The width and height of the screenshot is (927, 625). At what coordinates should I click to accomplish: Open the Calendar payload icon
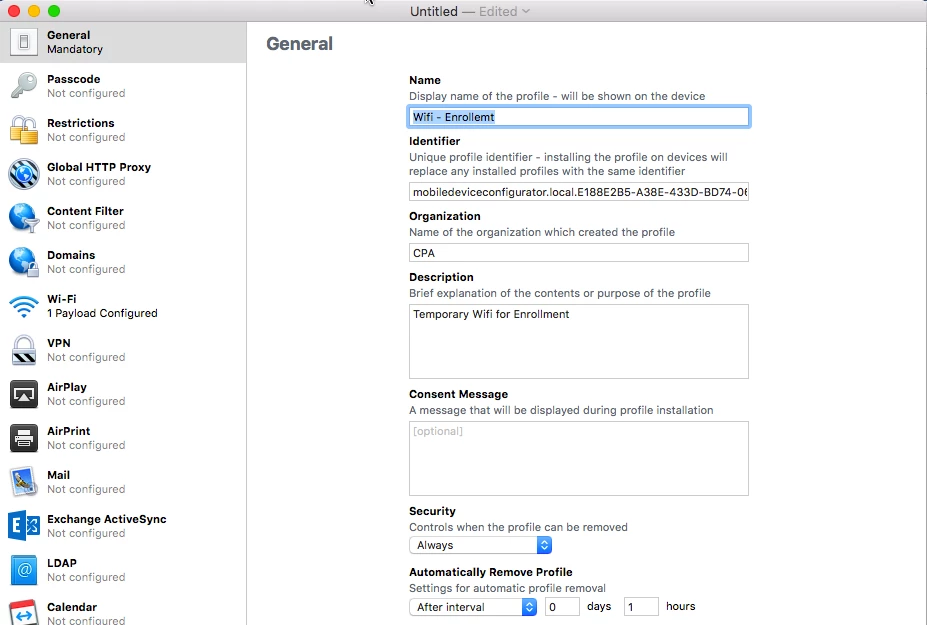[x=24, y=613]
